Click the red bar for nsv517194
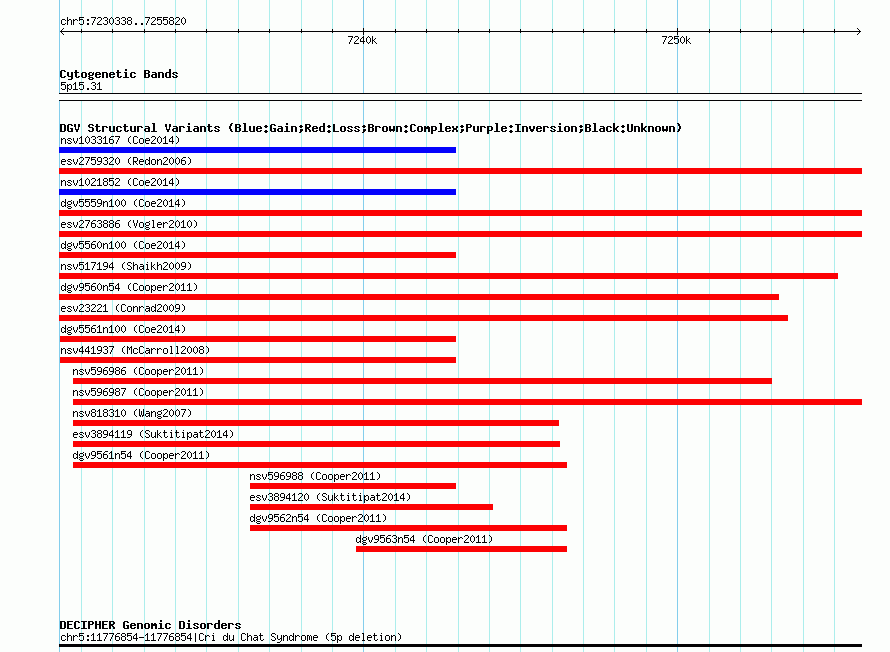Image resolution: width=890 pixels, height=652 pixels. [x=449, y=276]
